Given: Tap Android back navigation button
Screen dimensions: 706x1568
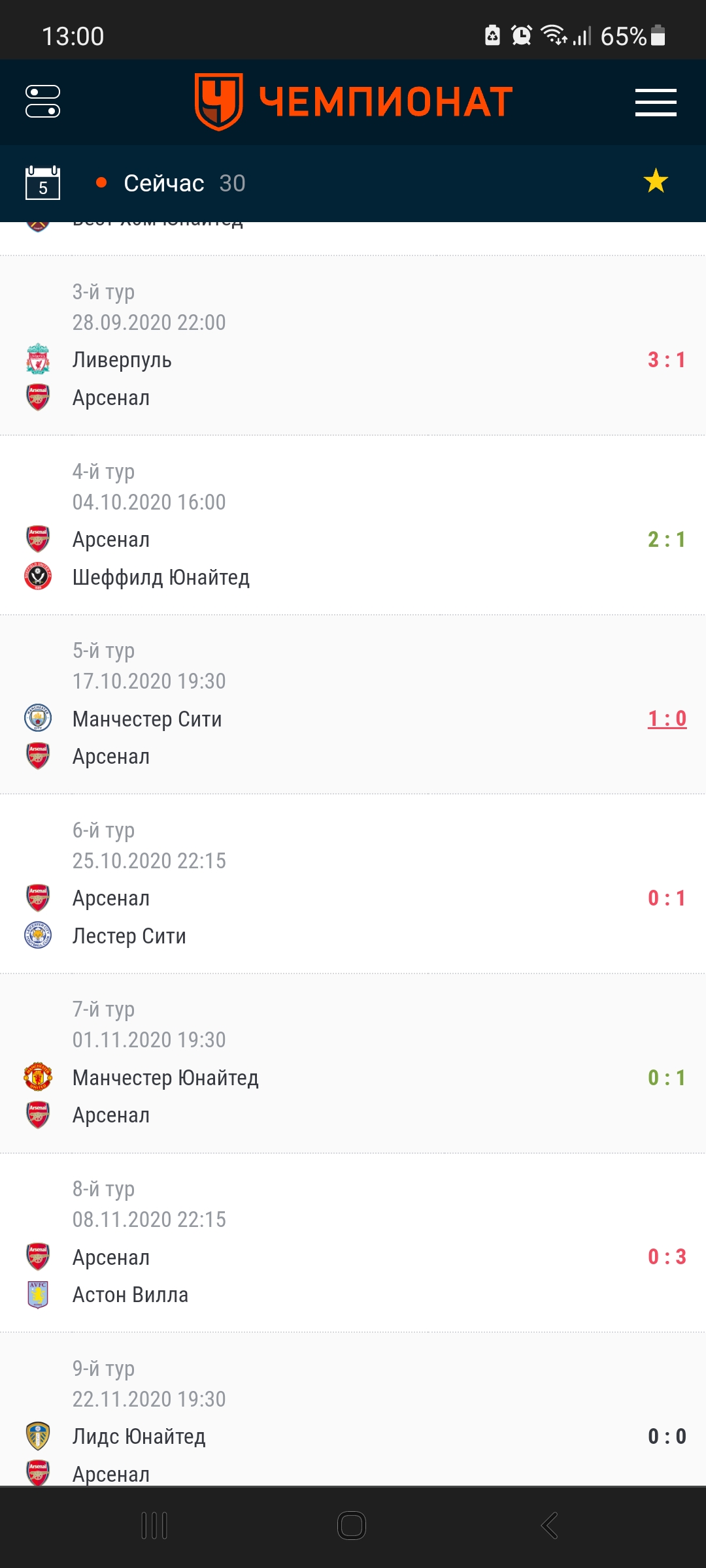Looking at the screenshot, I should tap(550, 1526).
